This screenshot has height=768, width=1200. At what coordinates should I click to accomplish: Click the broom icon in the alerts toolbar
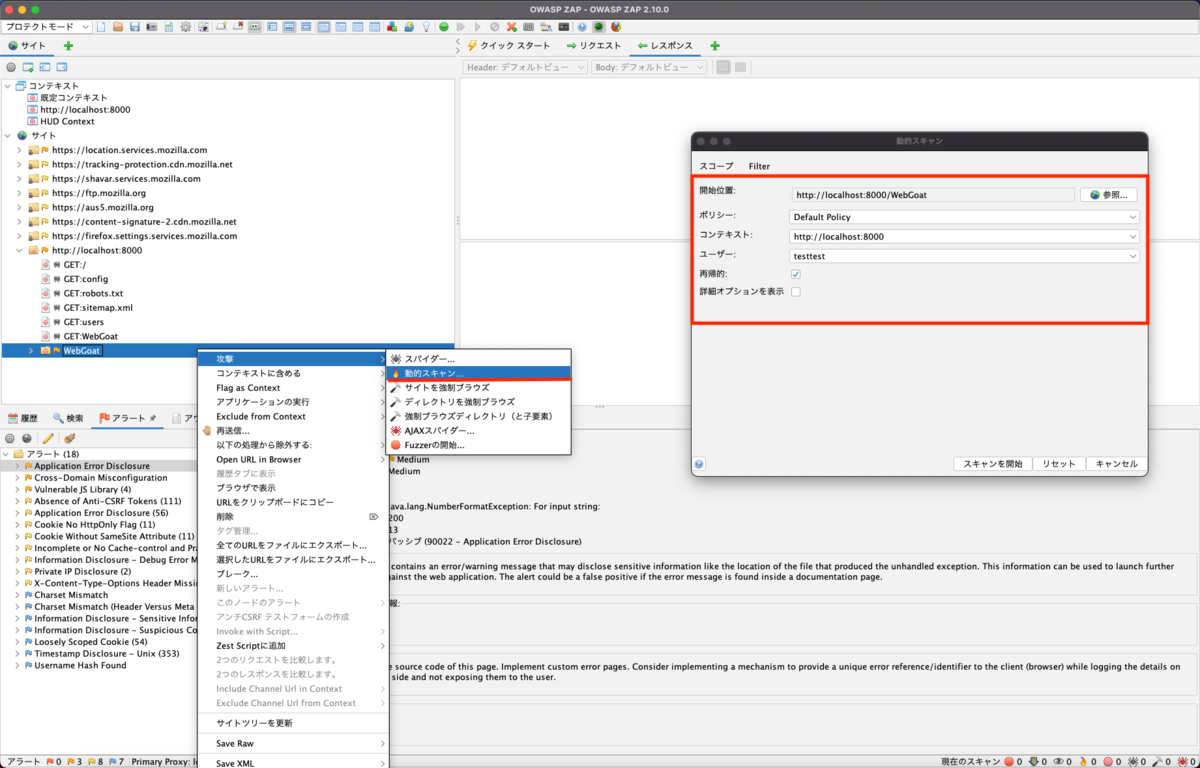[x=69, y=438]
